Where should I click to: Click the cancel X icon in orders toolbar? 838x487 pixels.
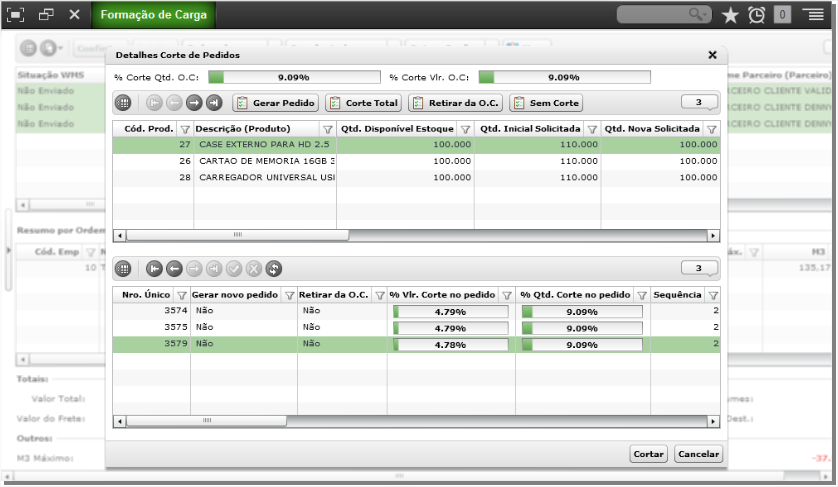(x=254, y=269)
